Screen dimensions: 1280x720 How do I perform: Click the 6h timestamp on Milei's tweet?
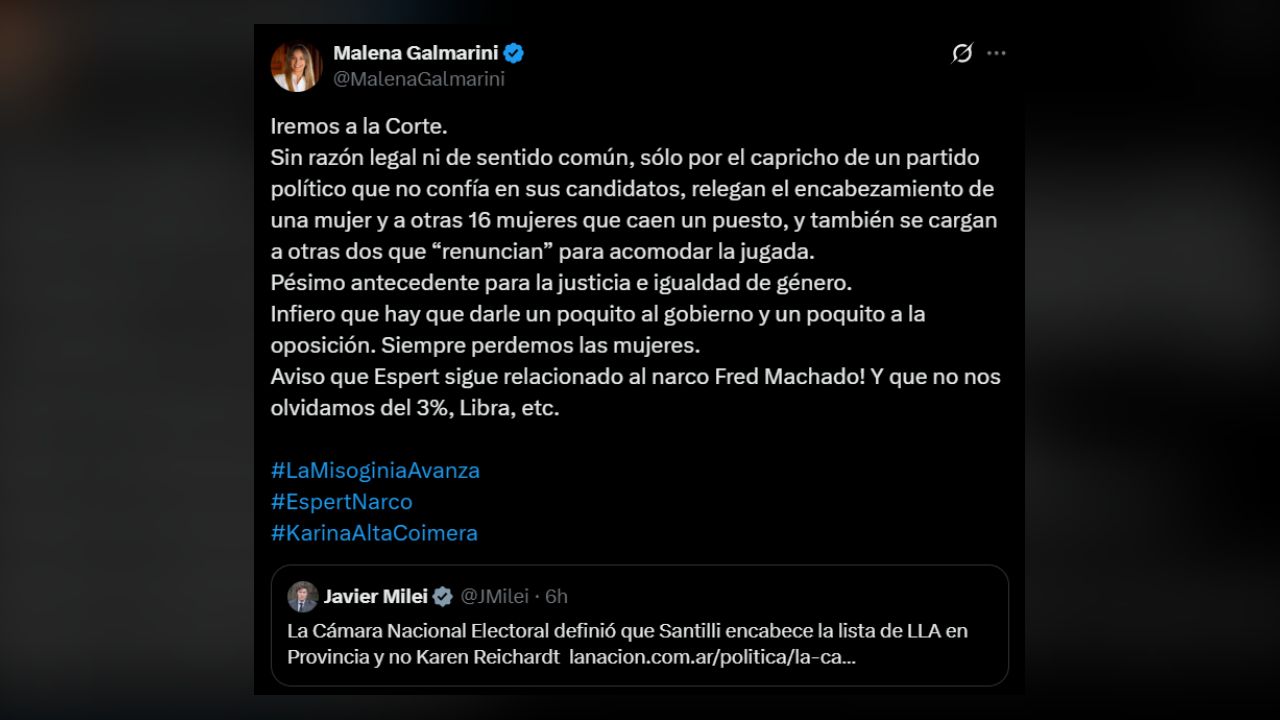[555, 595]
